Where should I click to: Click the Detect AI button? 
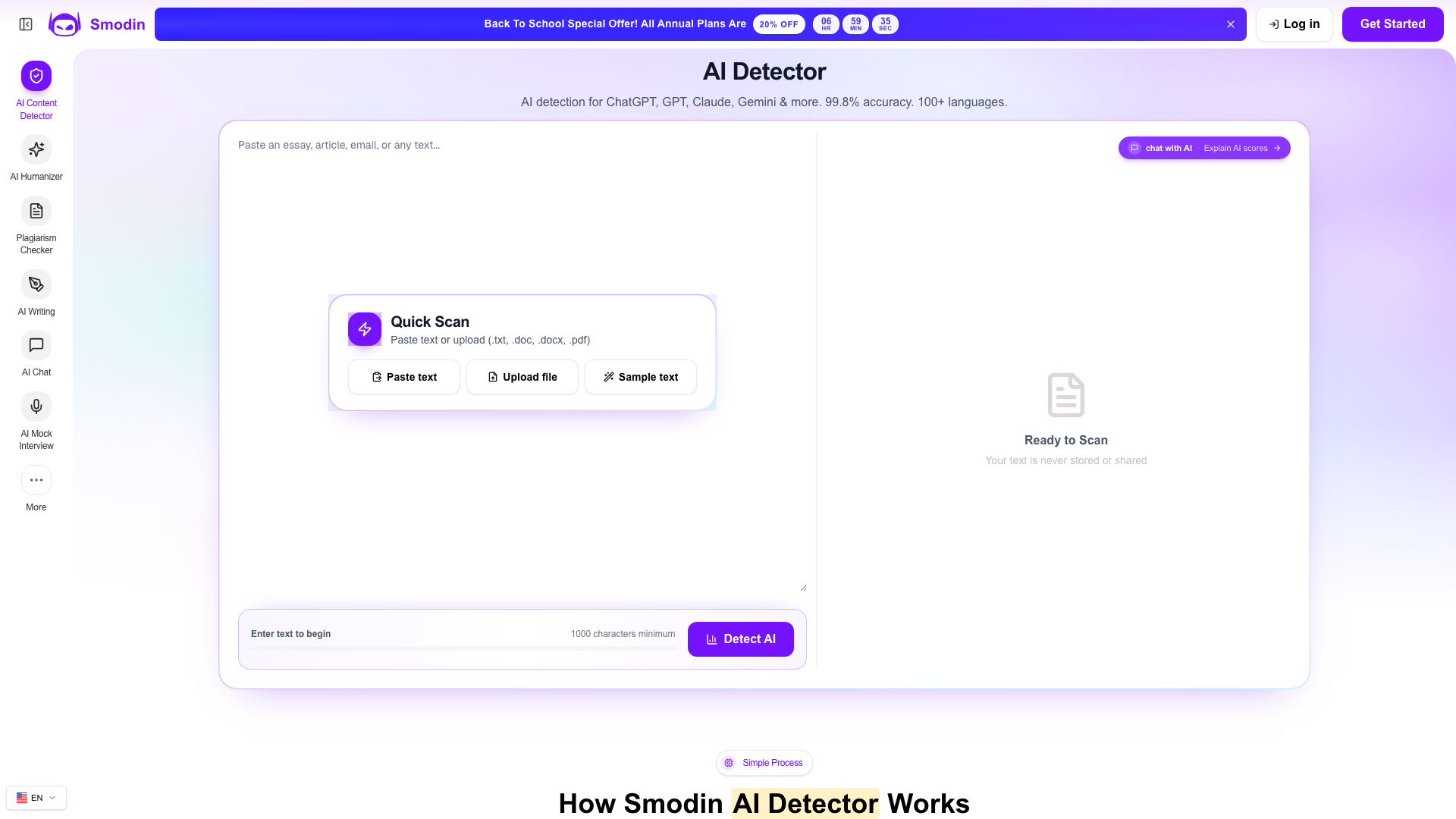click(741, 639)
